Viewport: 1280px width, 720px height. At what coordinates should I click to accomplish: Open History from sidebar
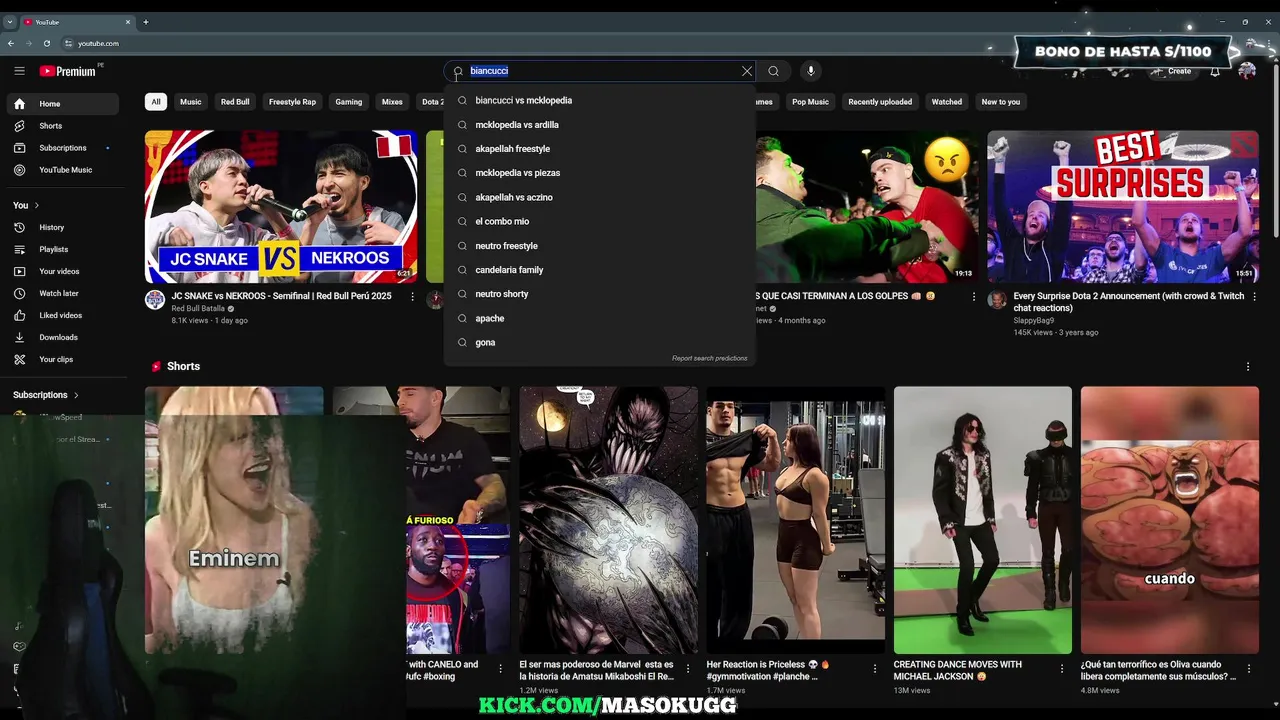[x=62, y=227]
